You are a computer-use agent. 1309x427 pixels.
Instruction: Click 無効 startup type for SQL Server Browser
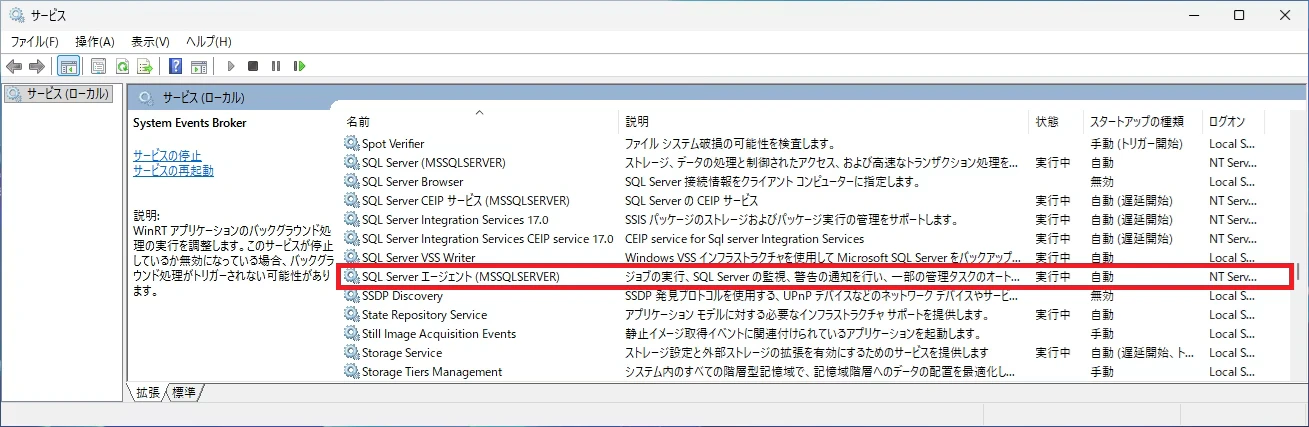(x=1102, y=182)
